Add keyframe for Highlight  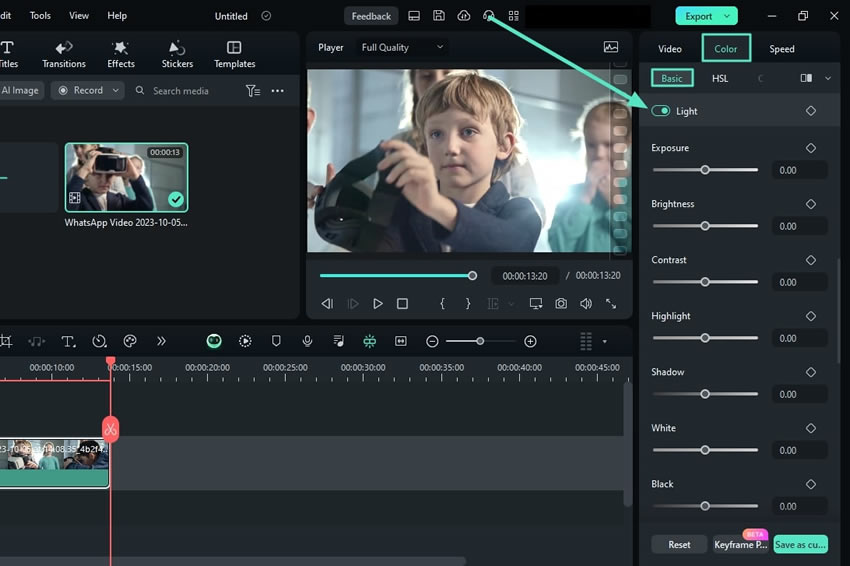[811, 316]
